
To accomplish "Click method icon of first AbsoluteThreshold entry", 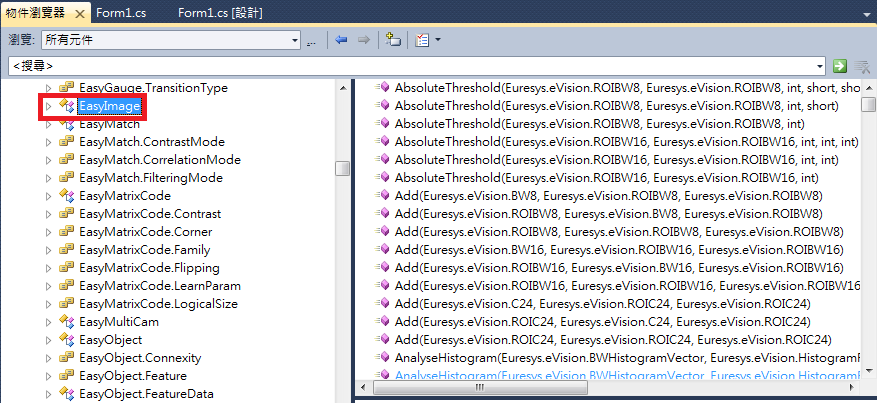I will [383, 88].
